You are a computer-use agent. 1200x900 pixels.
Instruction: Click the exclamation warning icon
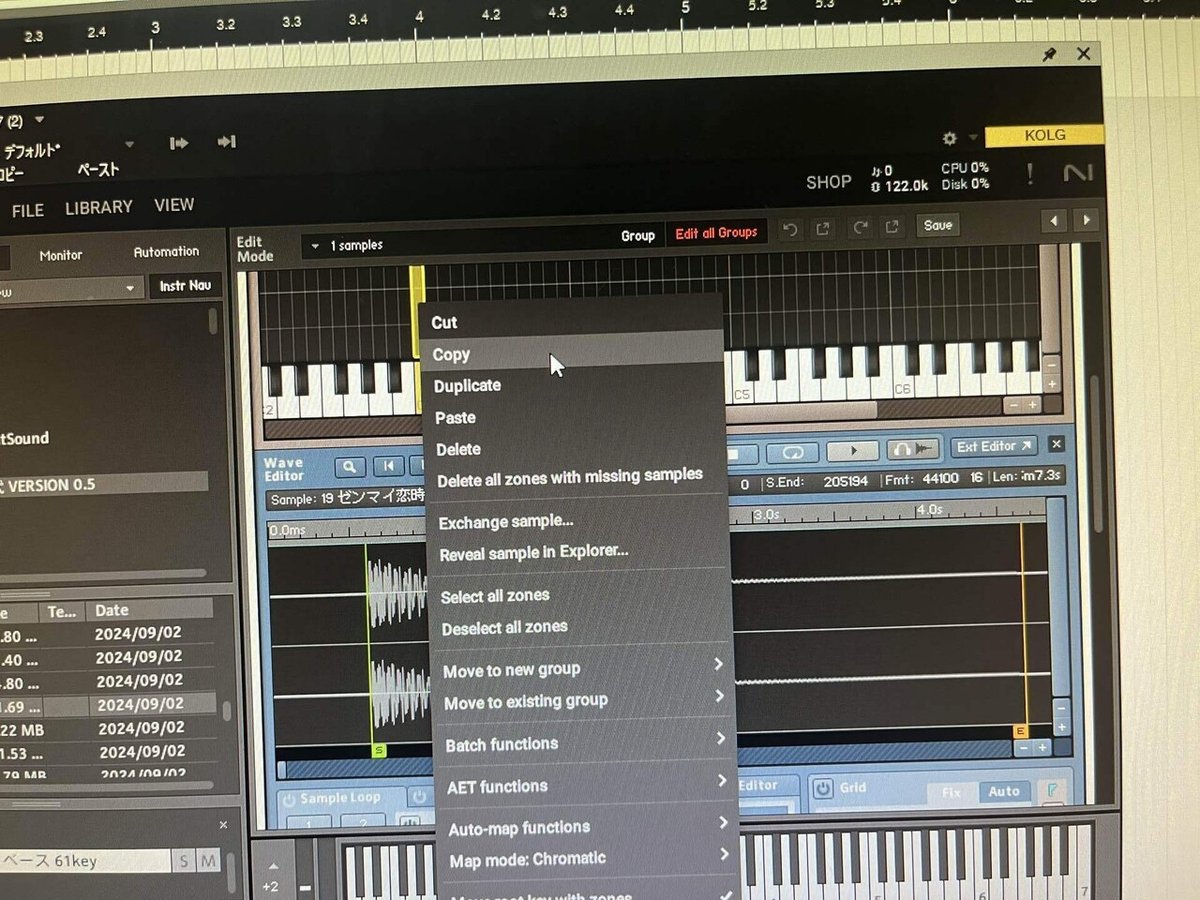pyautogui.click(x=1030, y=174)
